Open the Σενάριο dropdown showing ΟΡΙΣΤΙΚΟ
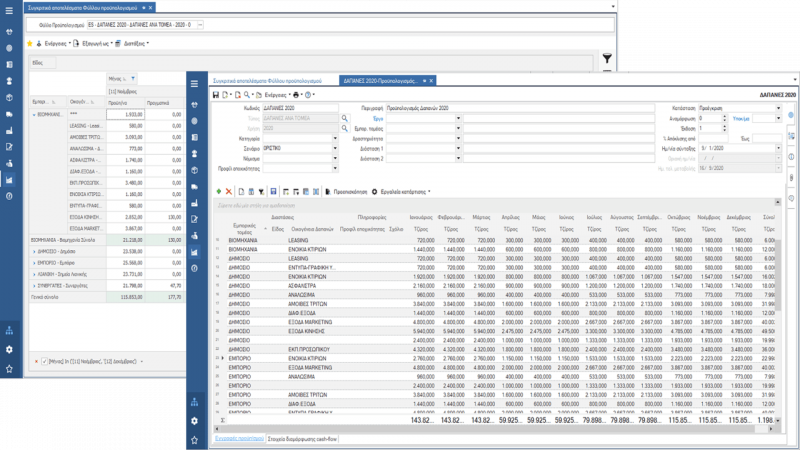This screenshot has height=450, width=800. tap(335, 148)
